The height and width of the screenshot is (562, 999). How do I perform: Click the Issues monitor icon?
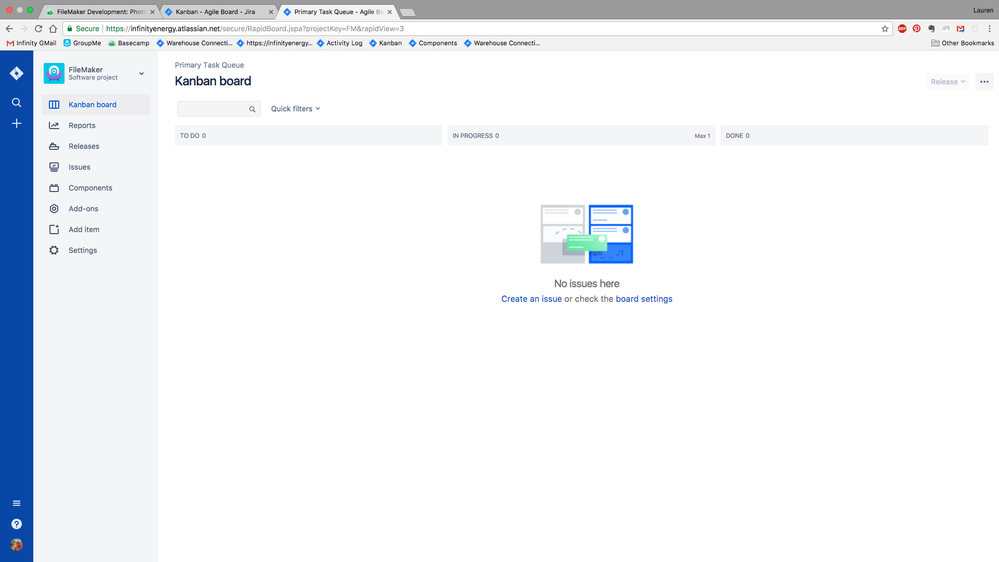click(x=54, y=167)
